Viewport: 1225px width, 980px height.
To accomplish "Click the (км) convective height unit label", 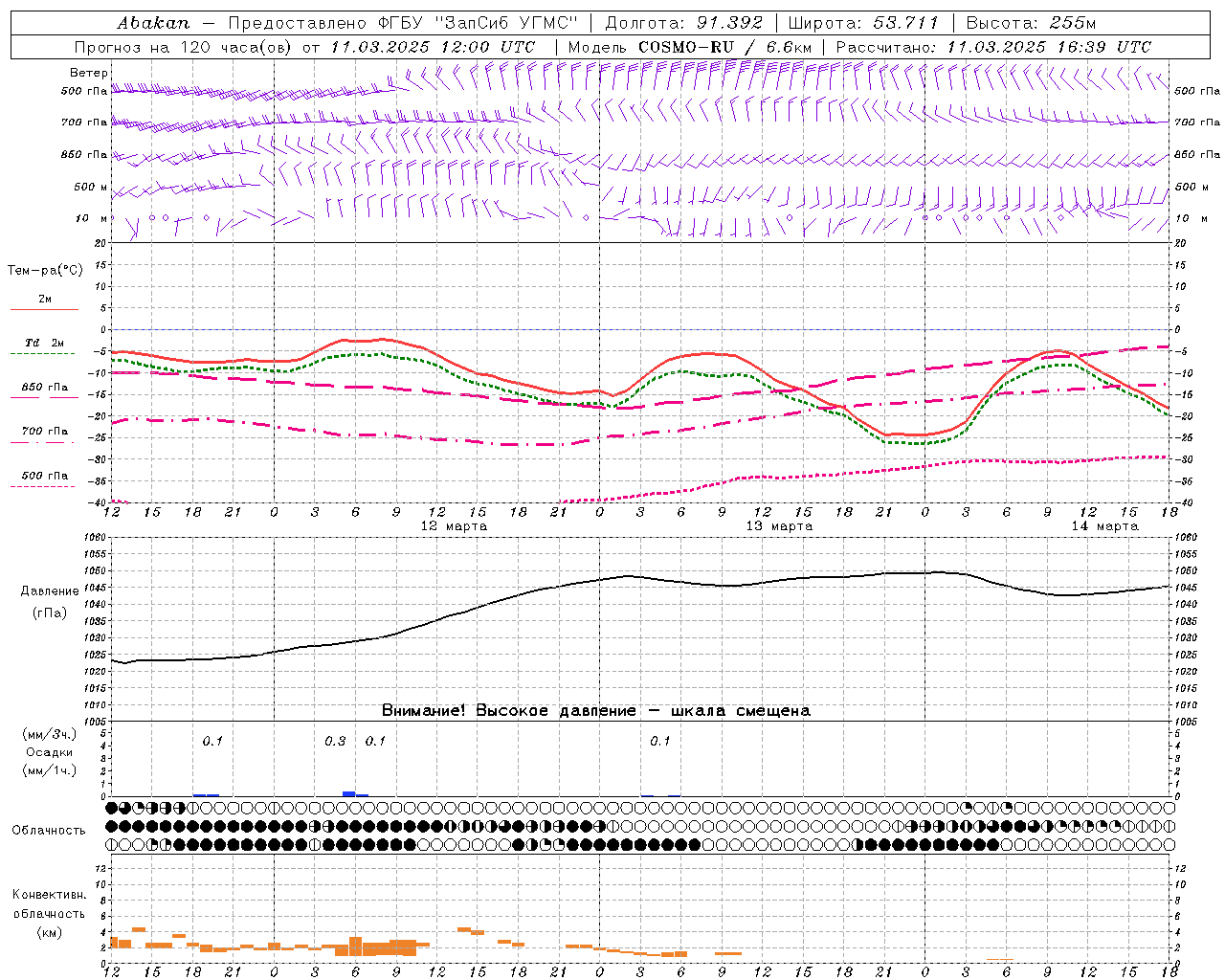I will 49,931.
